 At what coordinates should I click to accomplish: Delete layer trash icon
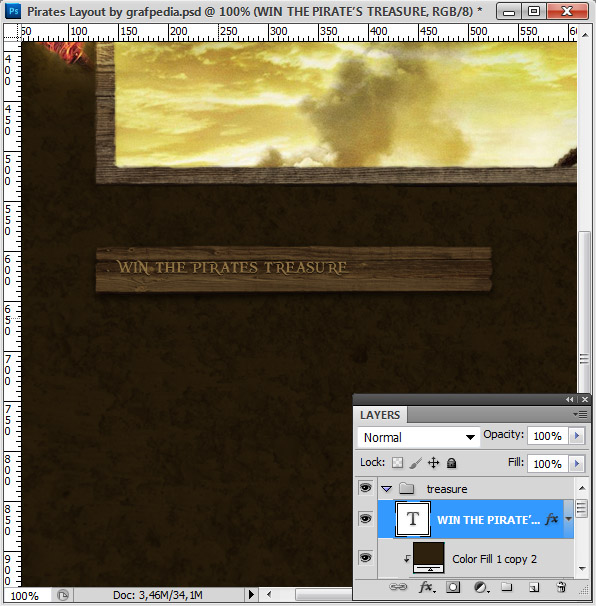point(561,587)
